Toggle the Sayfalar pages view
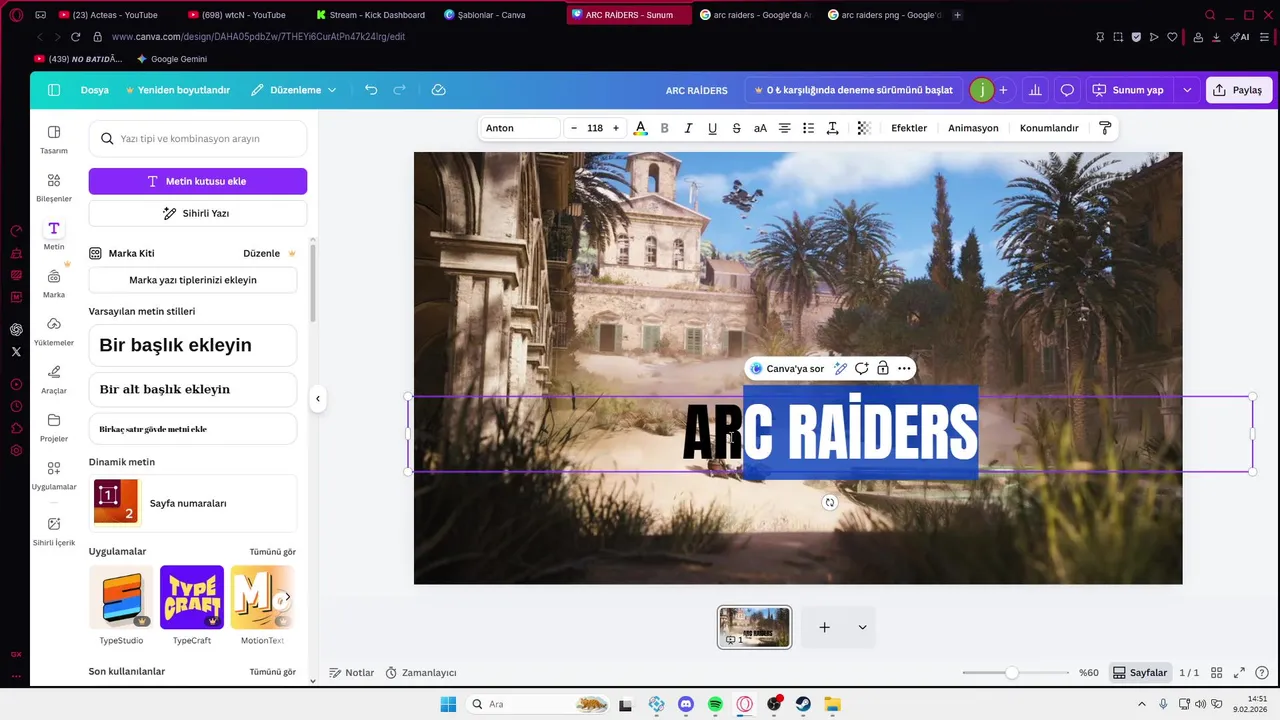 1140,673
